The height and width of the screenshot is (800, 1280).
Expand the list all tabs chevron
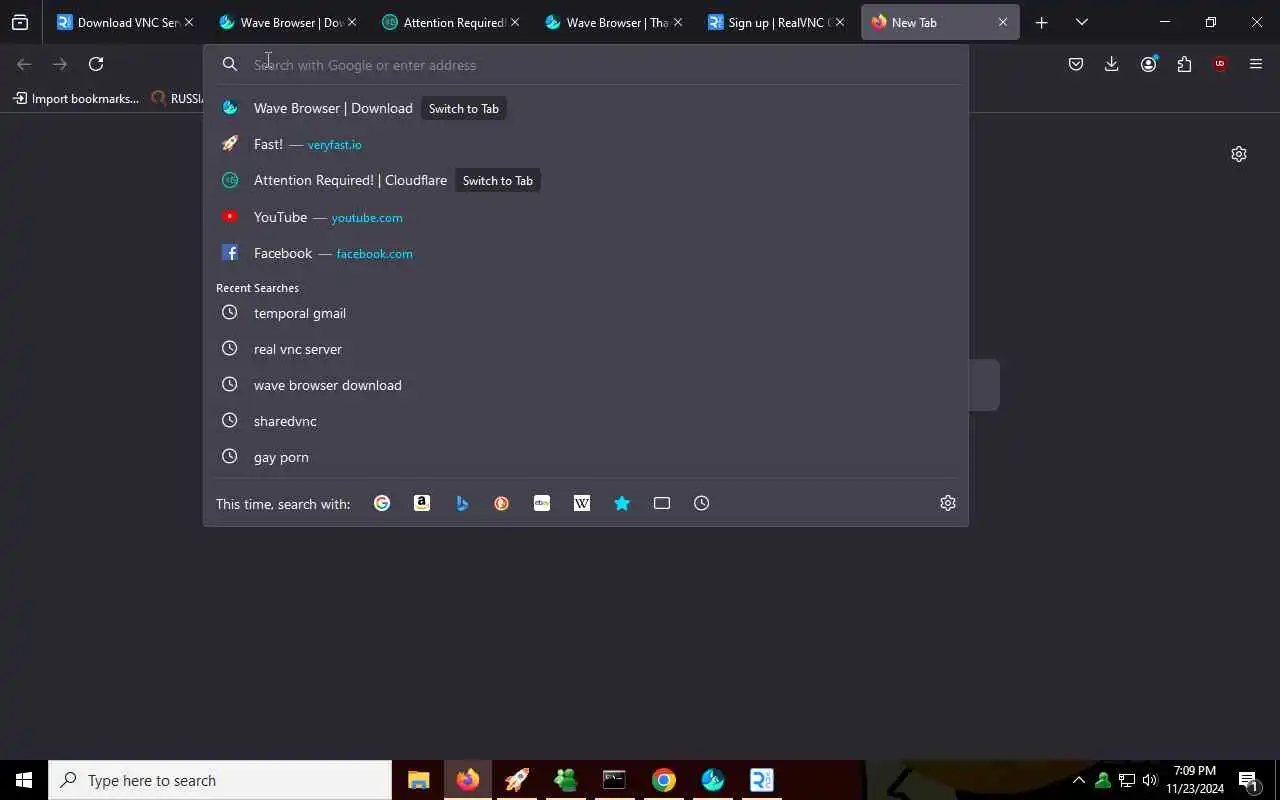[1081, 22]
